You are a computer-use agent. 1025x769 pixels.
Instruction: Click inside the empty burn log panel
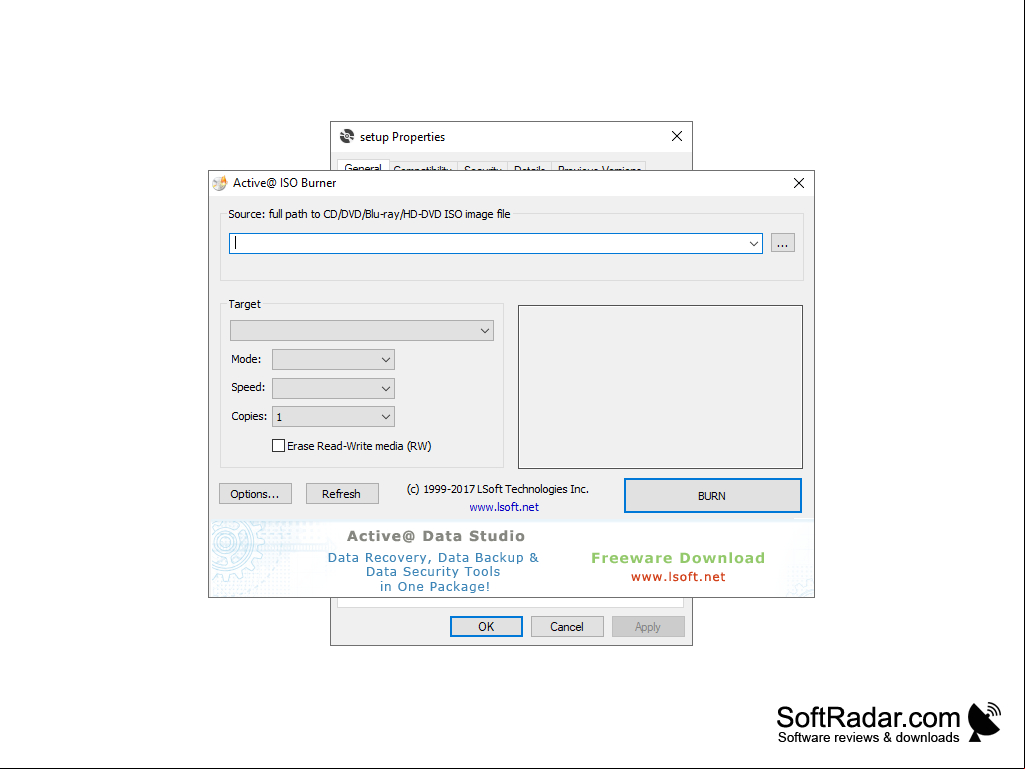click(x=660, y=386)
